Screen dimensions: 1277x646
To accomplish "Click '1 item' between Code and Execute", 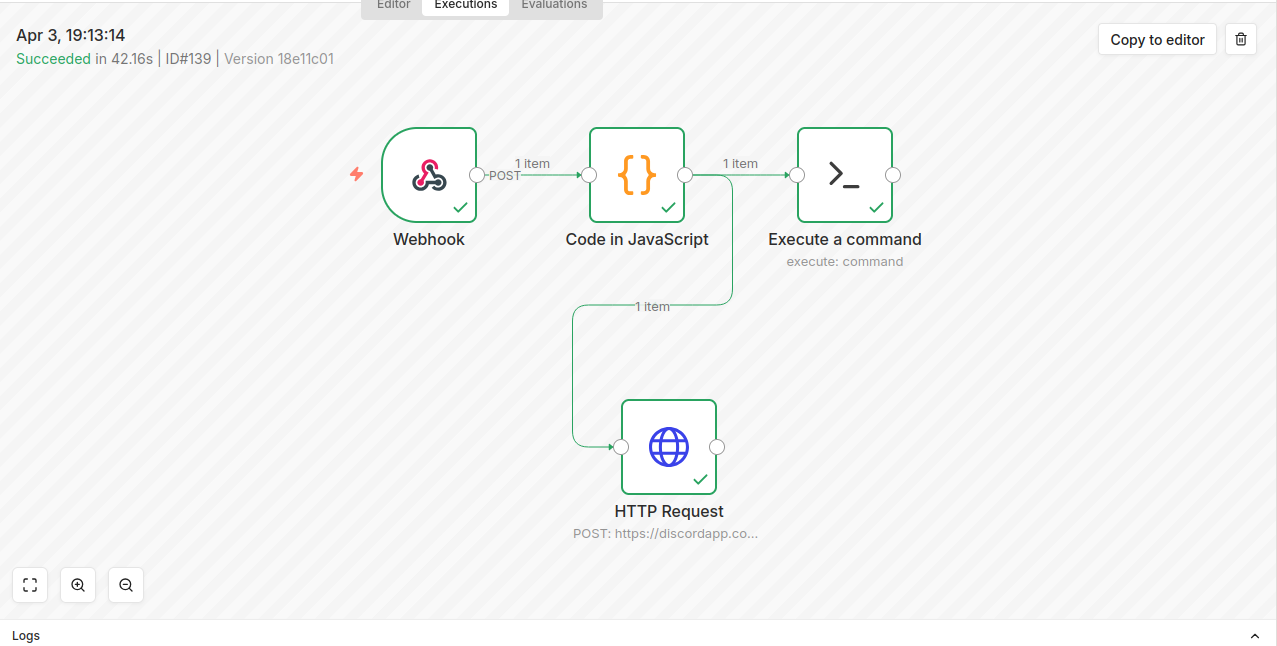I will (x=740, y=163).
